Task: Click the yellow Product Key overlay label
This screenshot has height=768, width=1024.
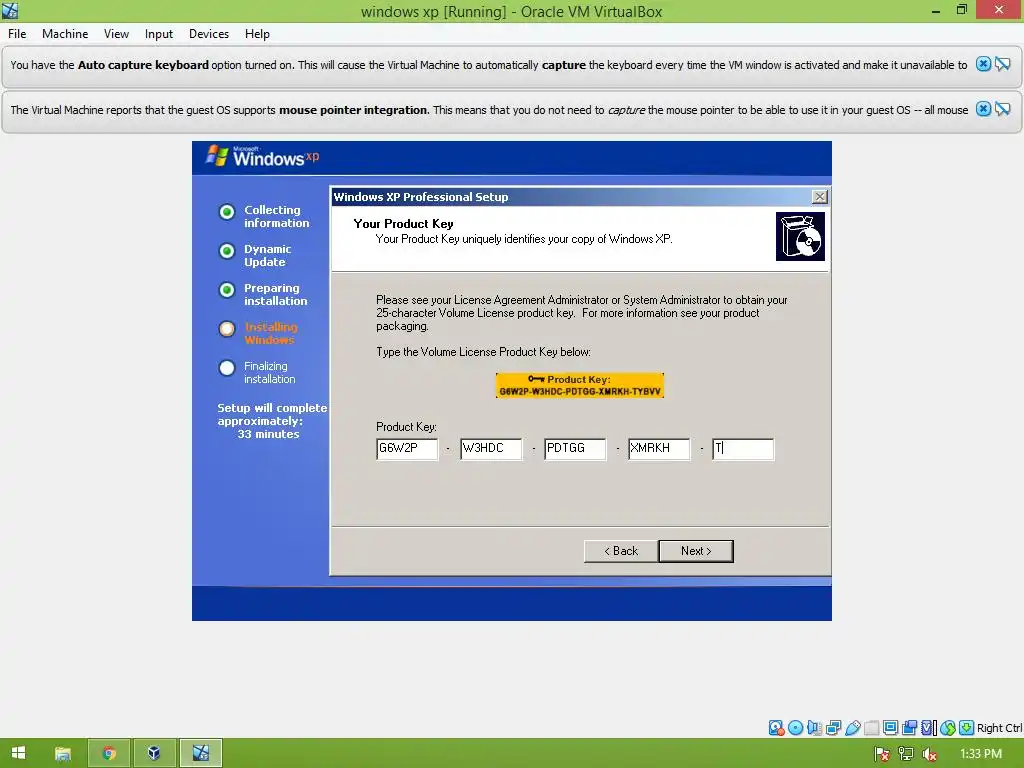Action: point(580,385)
